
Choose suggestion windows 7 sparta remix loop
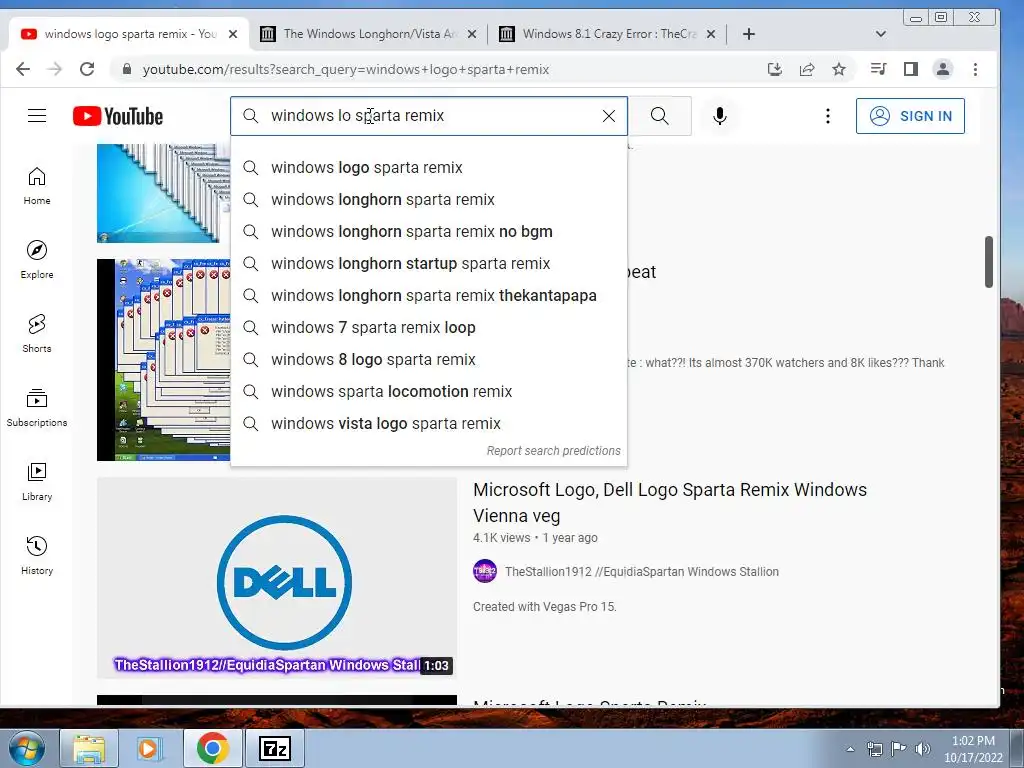(x=428, y=328)
